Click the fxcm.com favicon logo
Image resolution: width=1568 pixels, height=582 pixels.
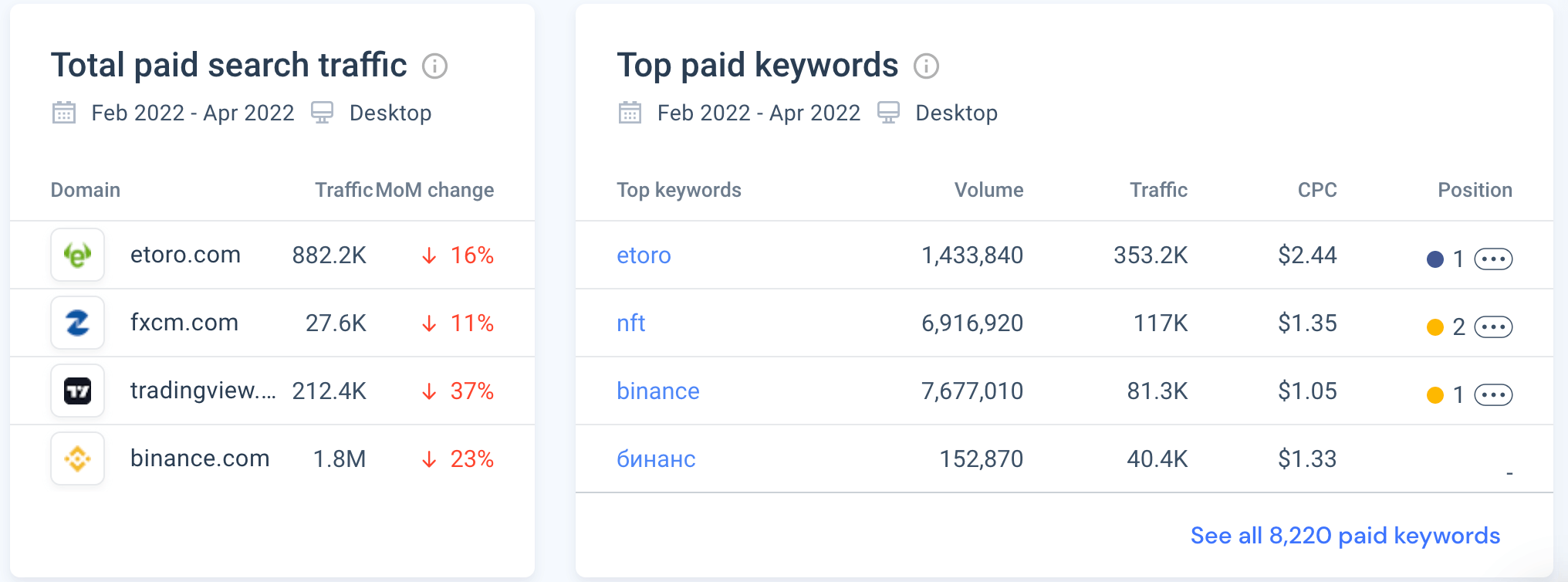77,323
